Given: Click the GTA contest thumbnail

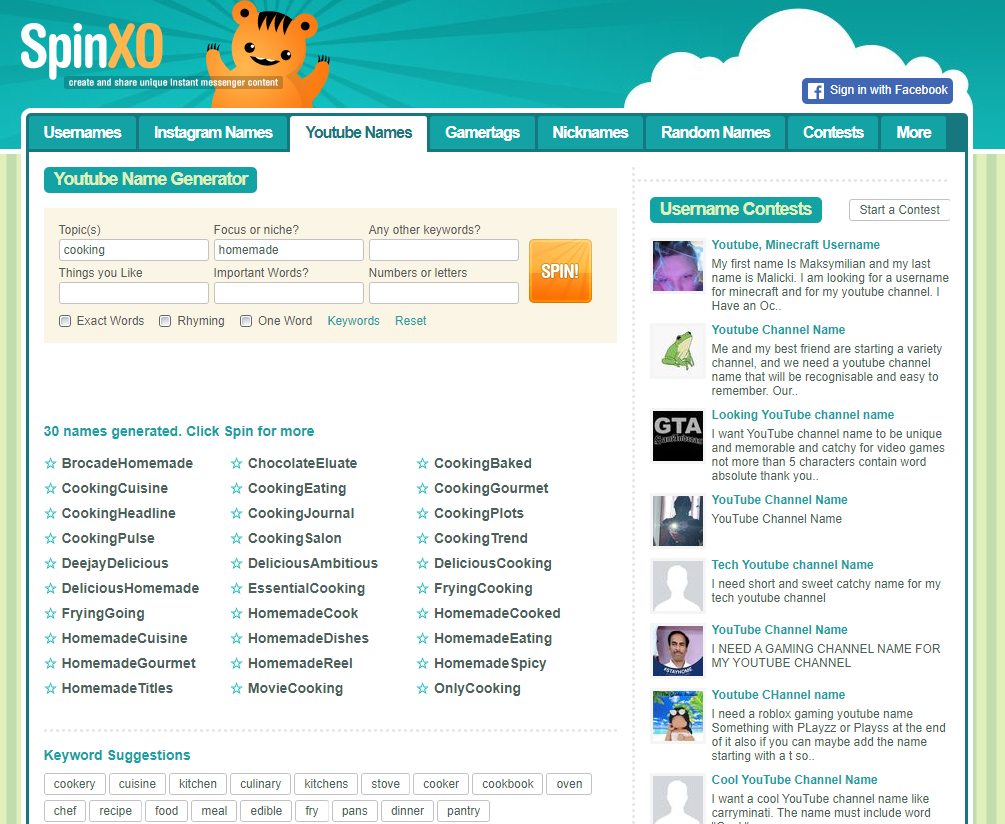Looking at the screenshot, I should pos(677,436).
